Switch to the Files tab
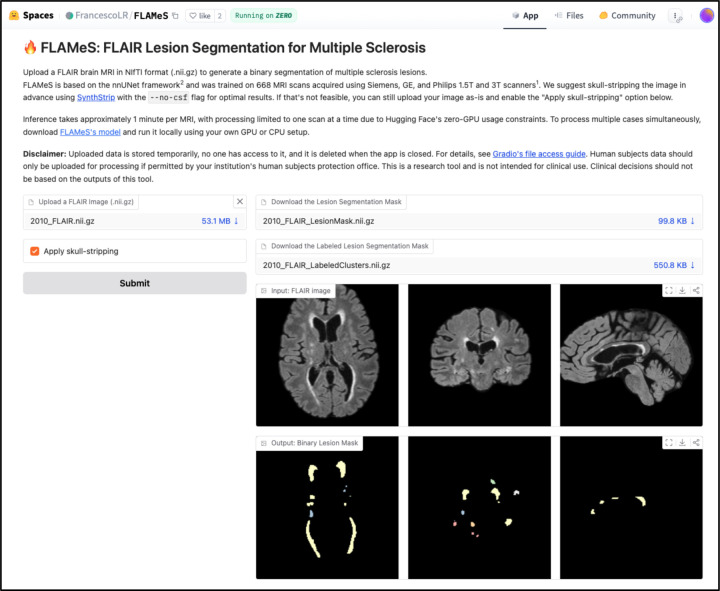This screenshot has width=720, height=591. [x=569, y=16]
